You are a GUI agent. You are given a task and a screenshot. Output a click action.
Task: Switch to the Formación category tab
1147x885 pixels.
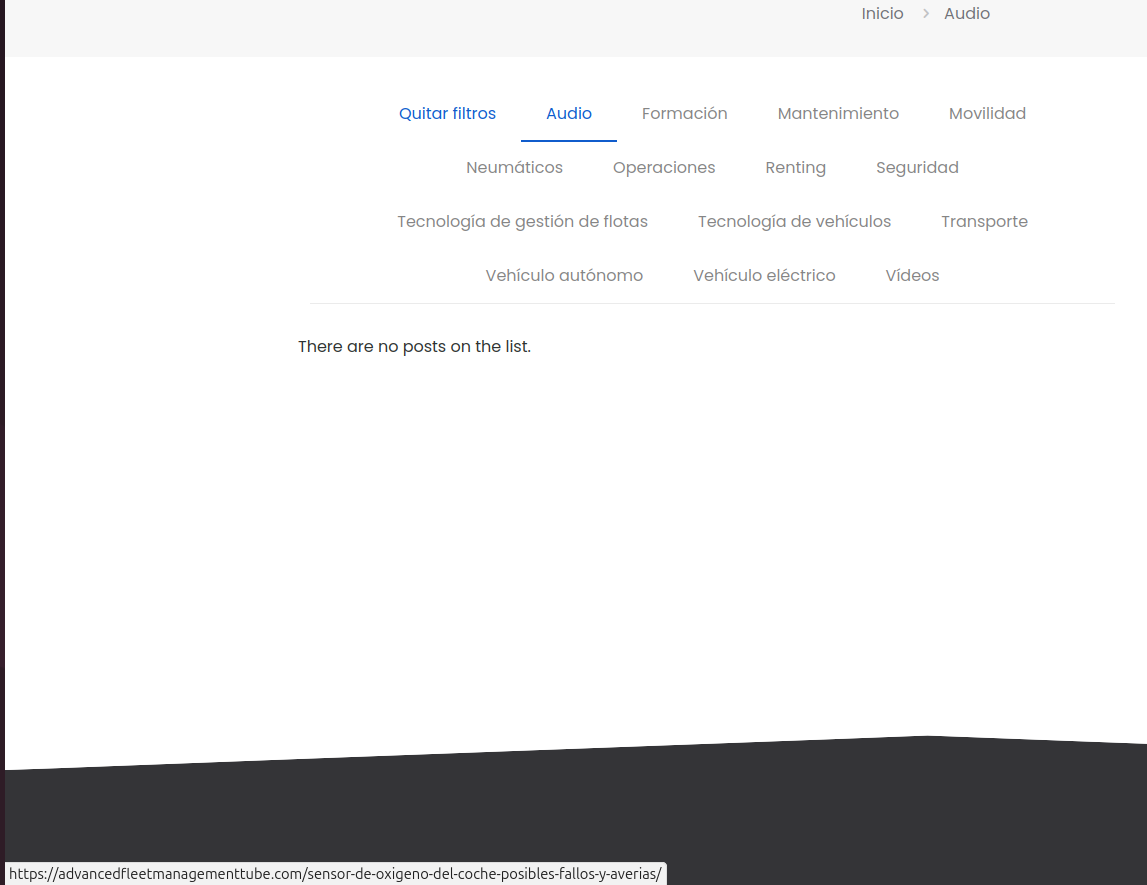click(x=684, y=114)
